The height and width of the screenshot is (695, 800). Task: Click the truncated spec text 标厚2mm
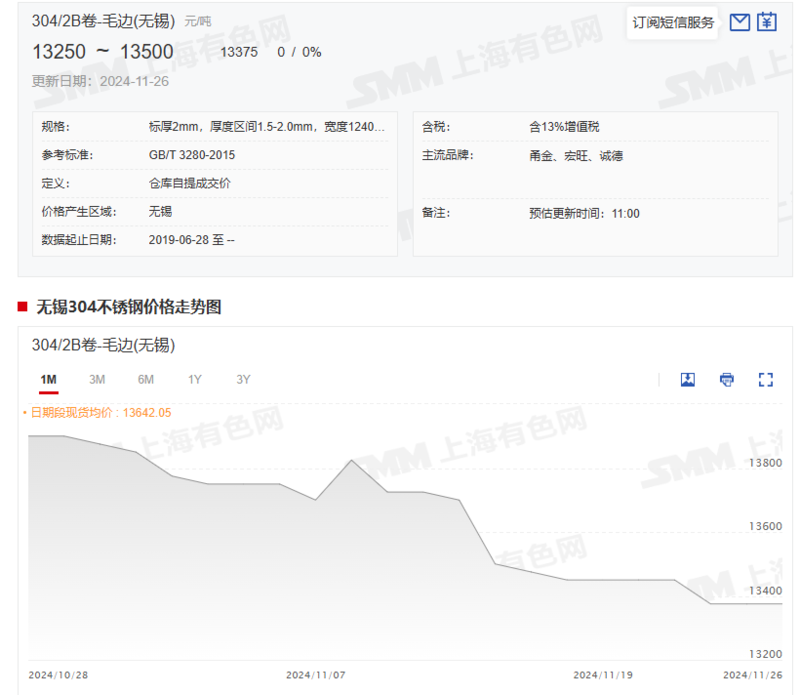266,127
